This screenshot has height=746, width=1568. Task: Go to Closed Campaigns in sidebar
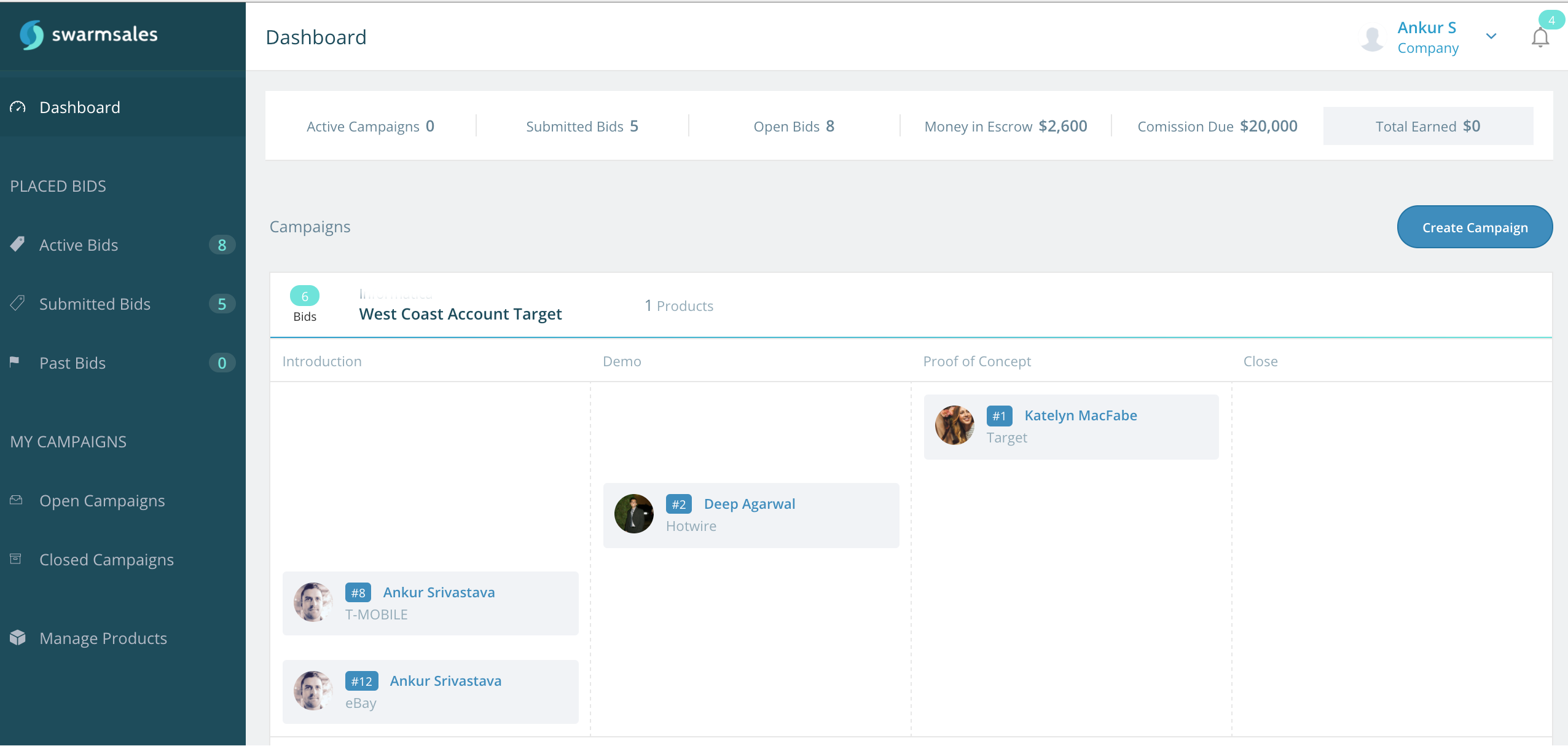tap(106, 560)
